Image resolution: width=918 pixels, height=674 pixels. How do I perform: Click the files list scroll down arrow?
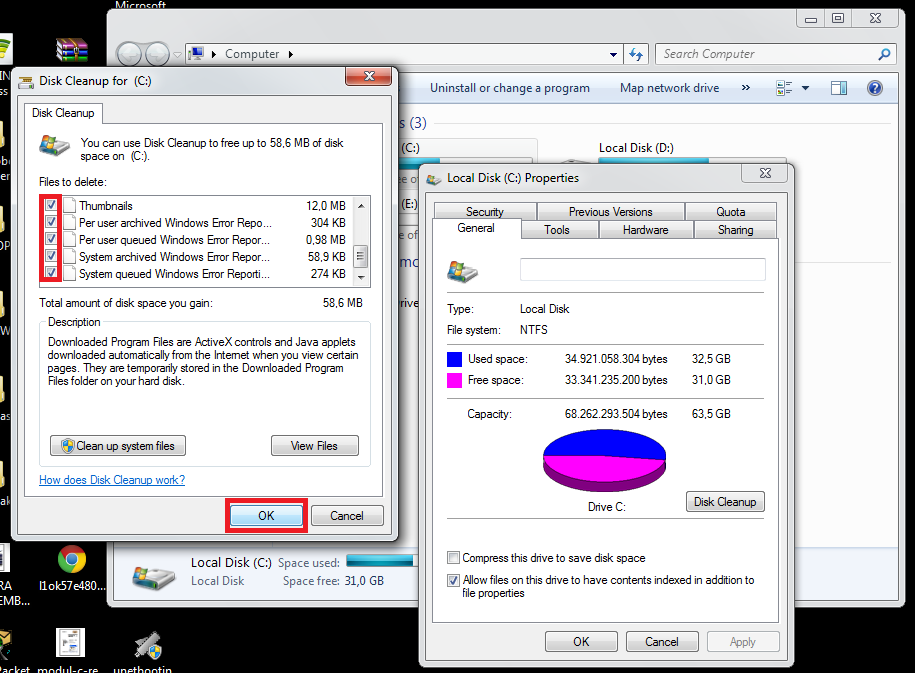pyautogui.click(x=361, y=277)
